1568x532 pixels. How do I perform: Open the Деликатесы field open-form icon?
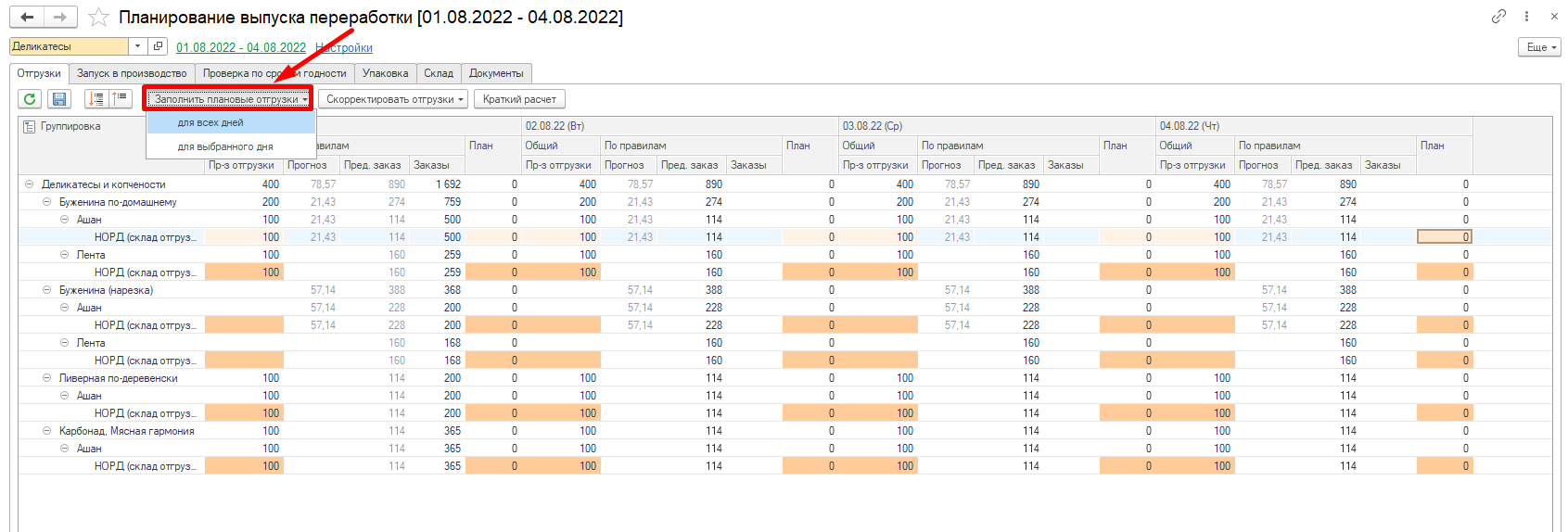(159, 46)
